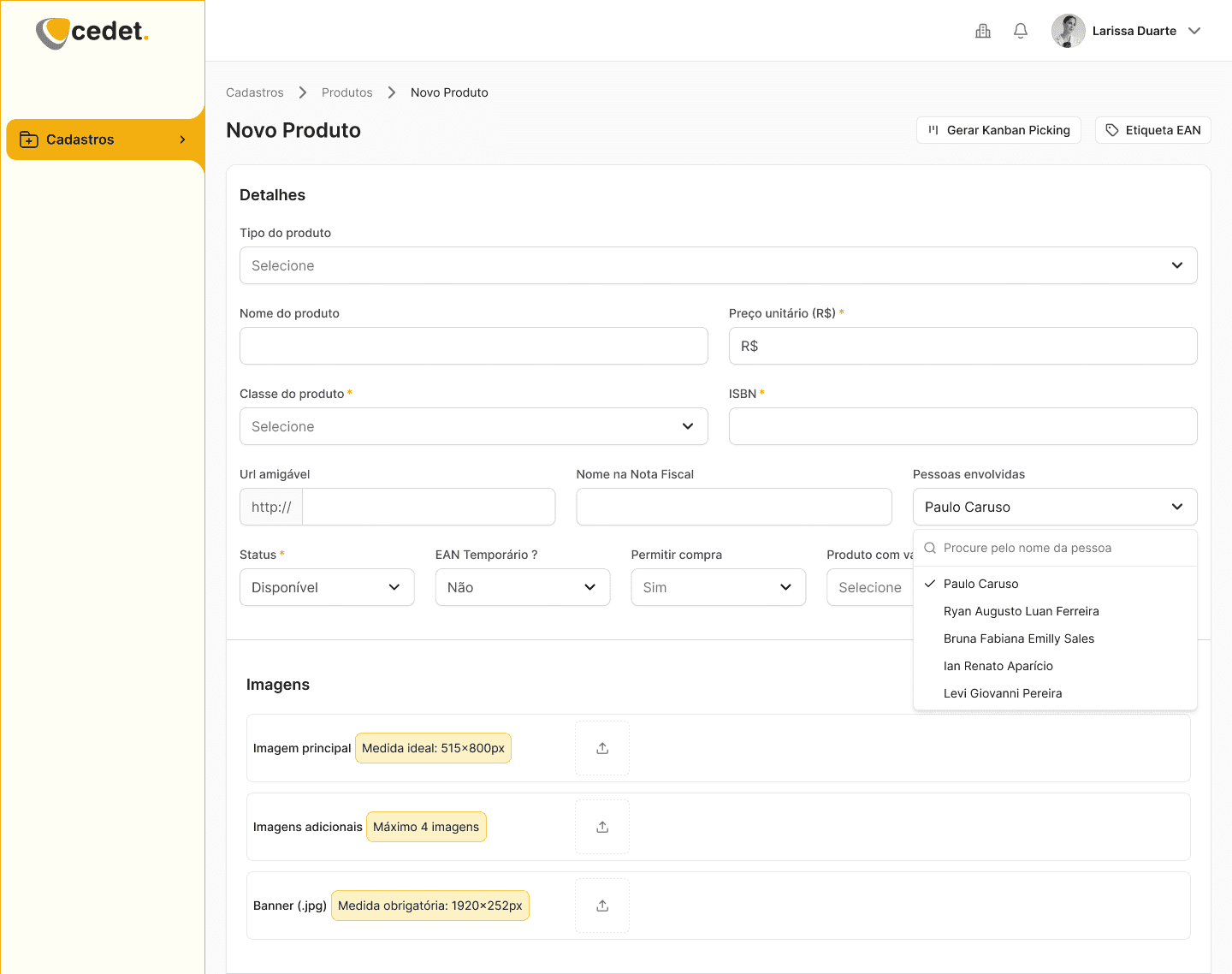Expand the Tipo do produto dropdown
The width and height of the screenshot is (1232, 974).
coord(719,265)
